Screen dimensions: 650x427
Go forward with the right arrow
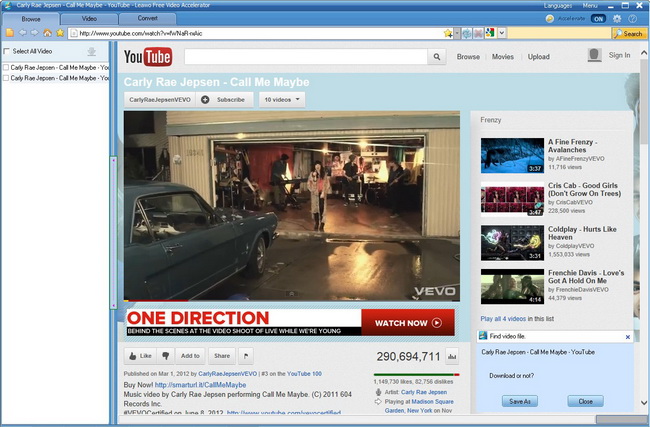tap(35, 33)
